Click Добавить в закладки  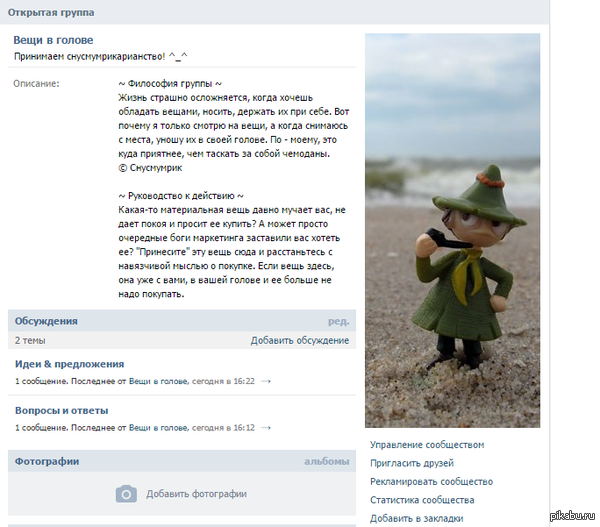(416, 519)
